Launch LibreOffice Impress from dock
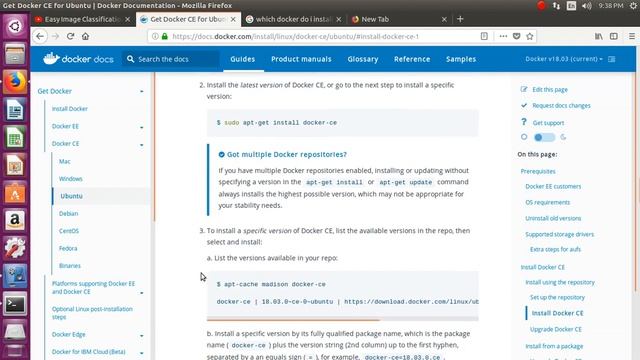This screenshot has height=360, width=640. coord(15,165)
